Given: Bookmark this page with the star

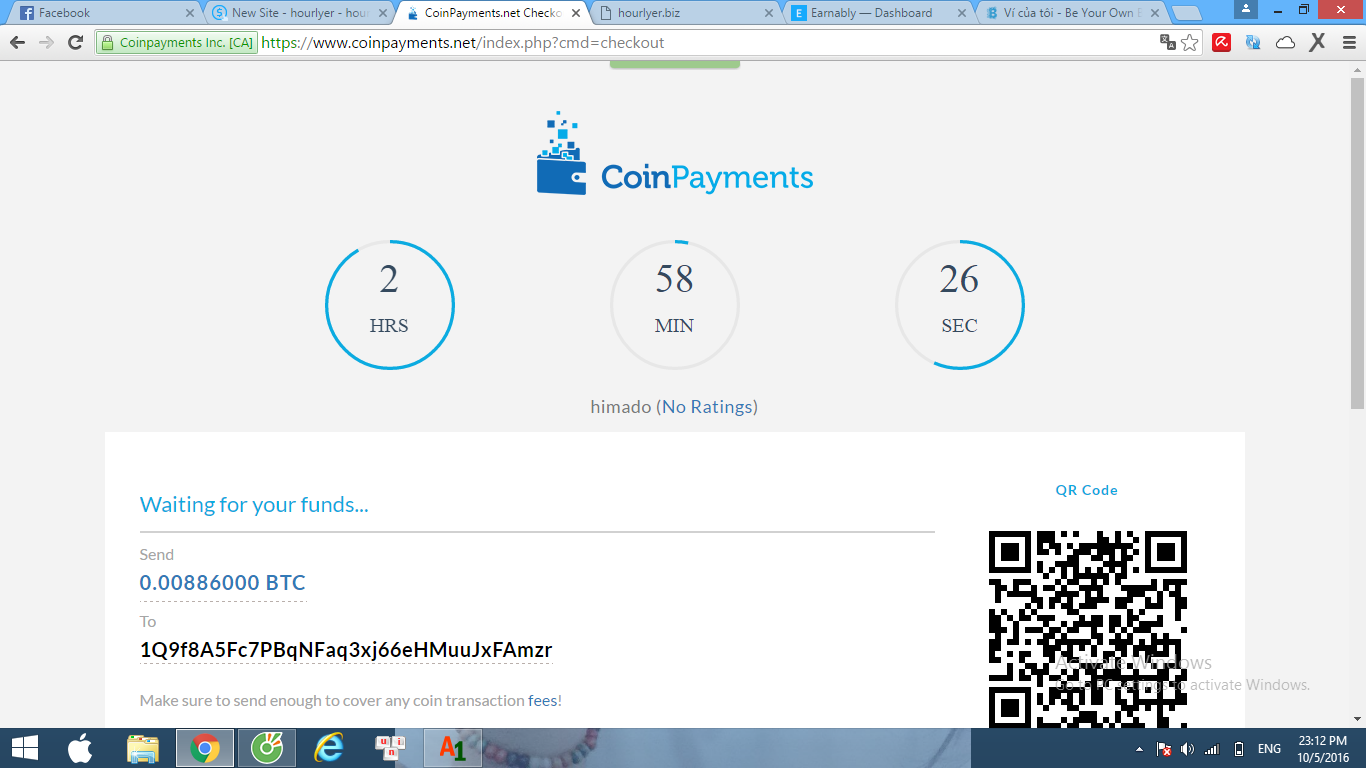Looking at the screenshot, I should (x=1190, y=43).
